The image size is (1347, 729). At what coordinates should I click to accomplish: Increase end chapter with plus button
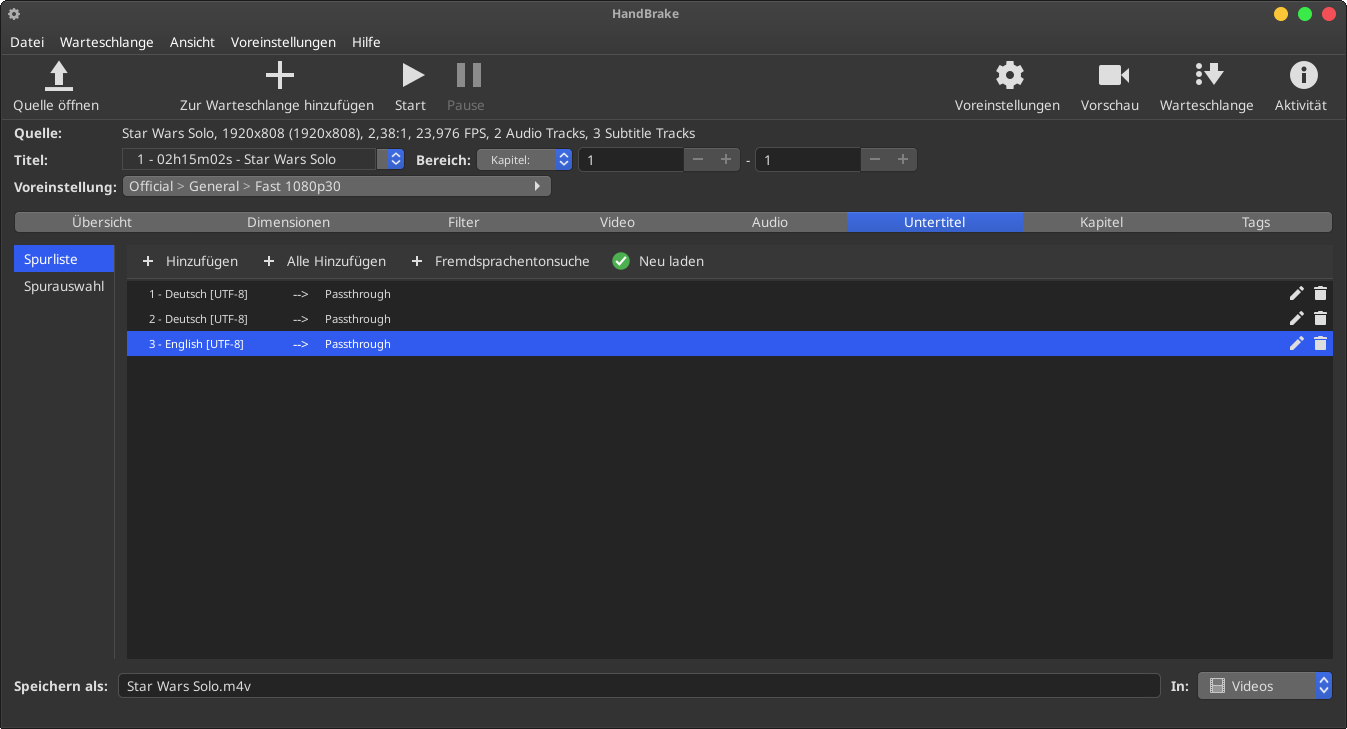903,159
